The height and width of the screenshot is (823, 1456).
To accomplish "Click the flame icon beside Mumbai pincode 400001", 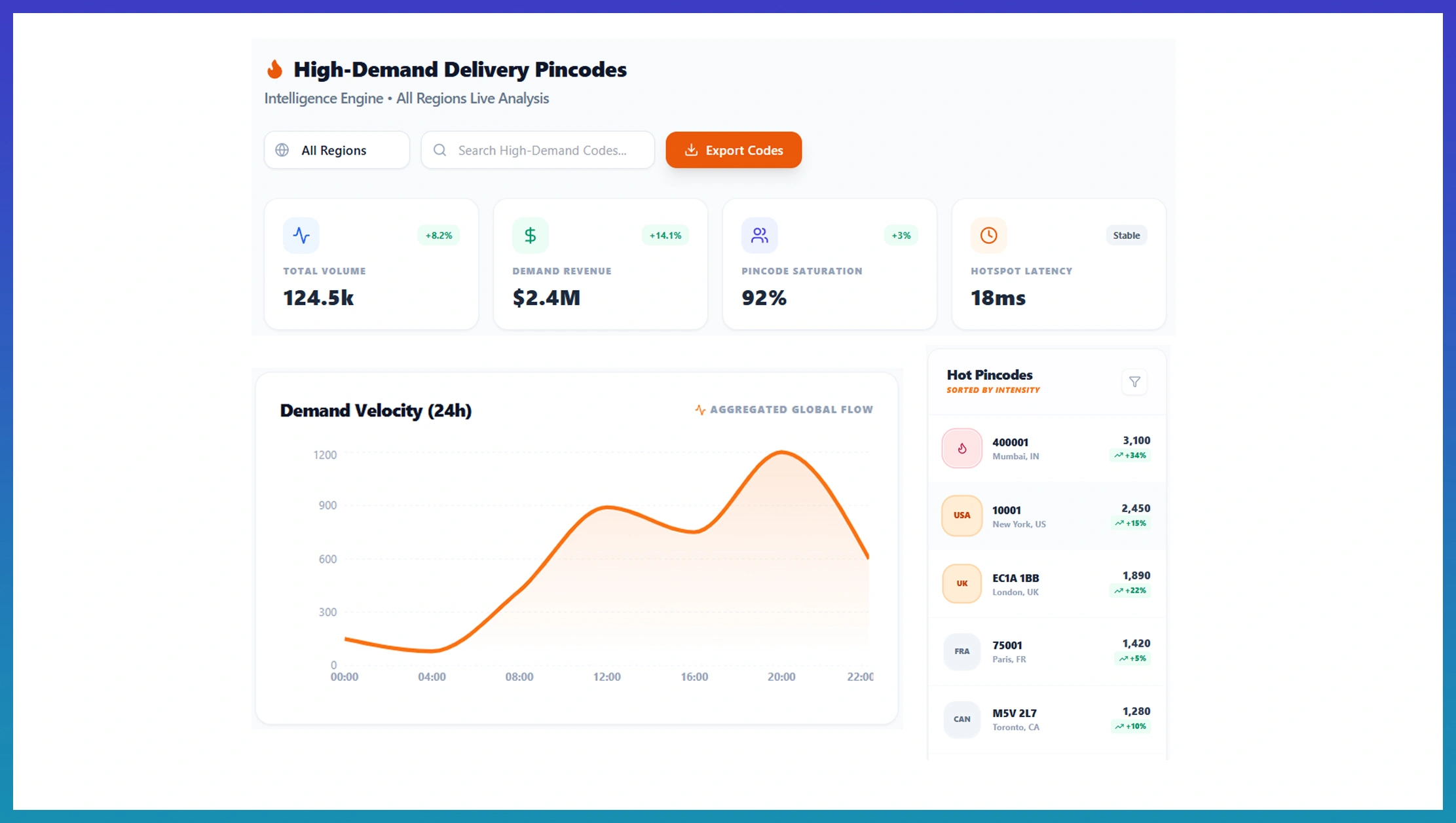I will point(961,448).
